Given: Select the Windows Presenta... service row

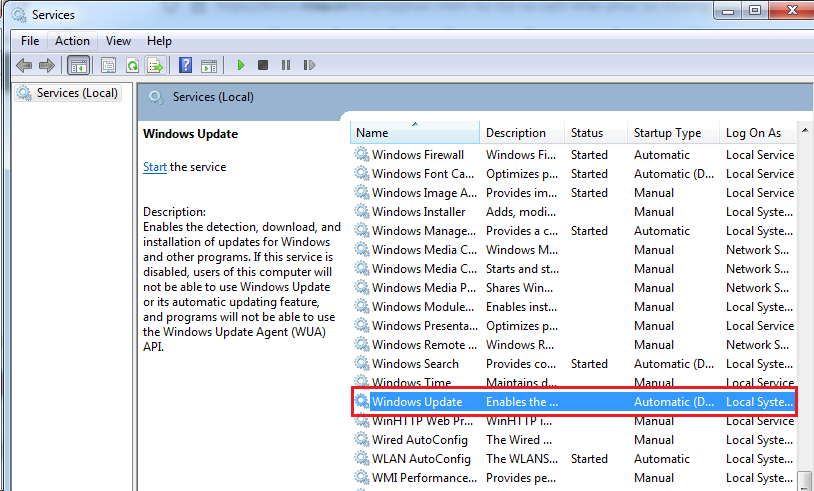Looking at the screenshot, I should 574,326.
